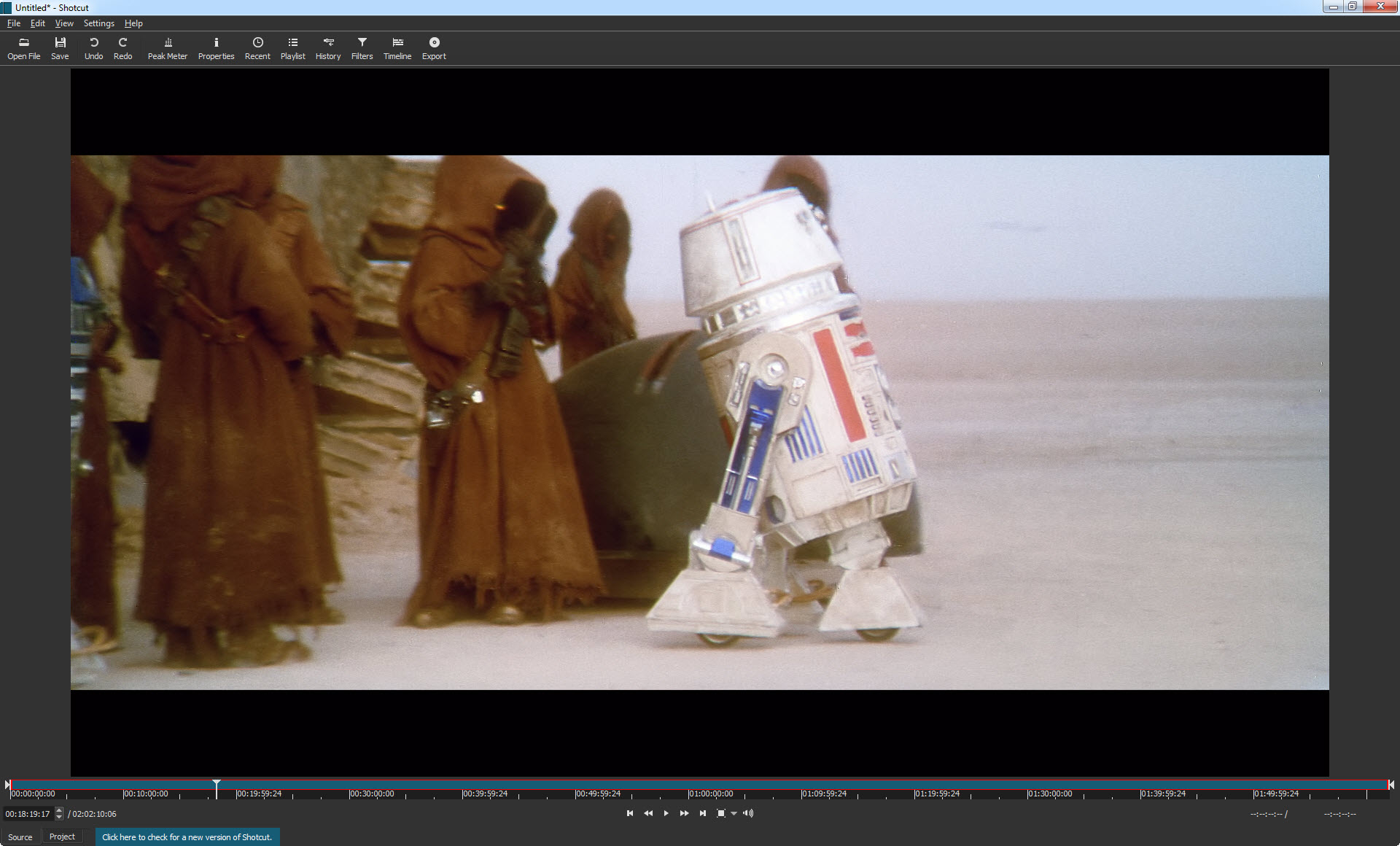Toggle the Timeline panel
The image size is (1400, 846).
click(397, 48)
